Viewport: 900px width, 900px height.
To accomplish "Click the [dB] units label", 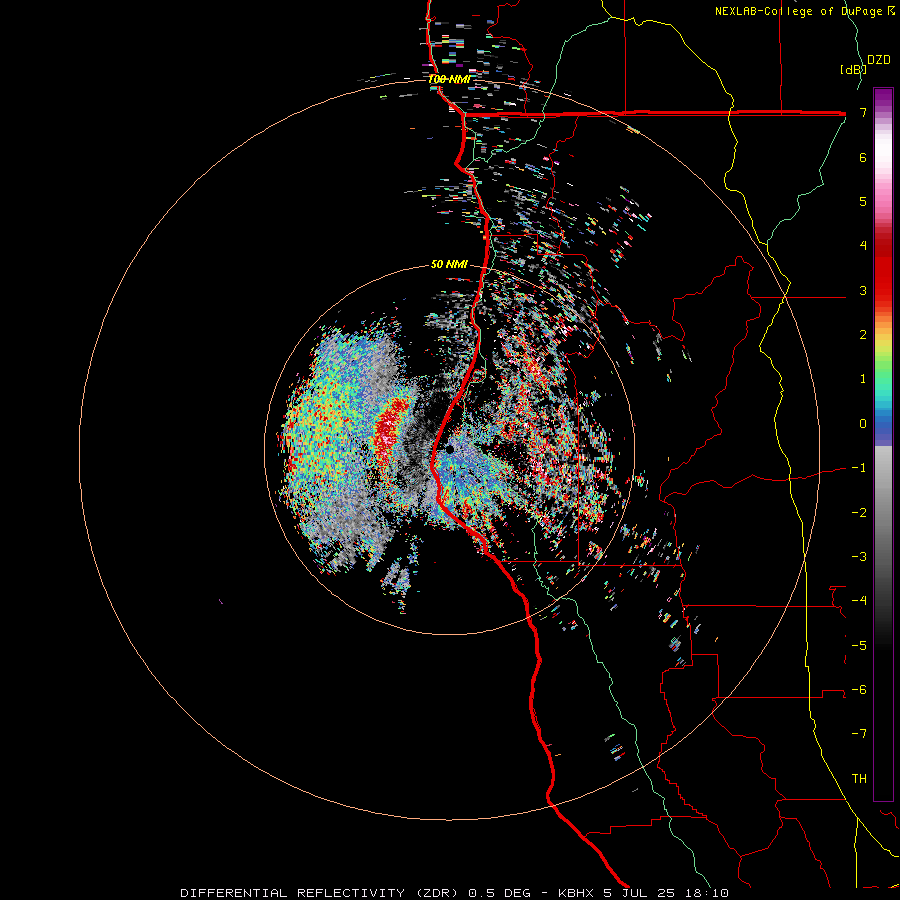I will pyautogui.click(x=853, y=69).
